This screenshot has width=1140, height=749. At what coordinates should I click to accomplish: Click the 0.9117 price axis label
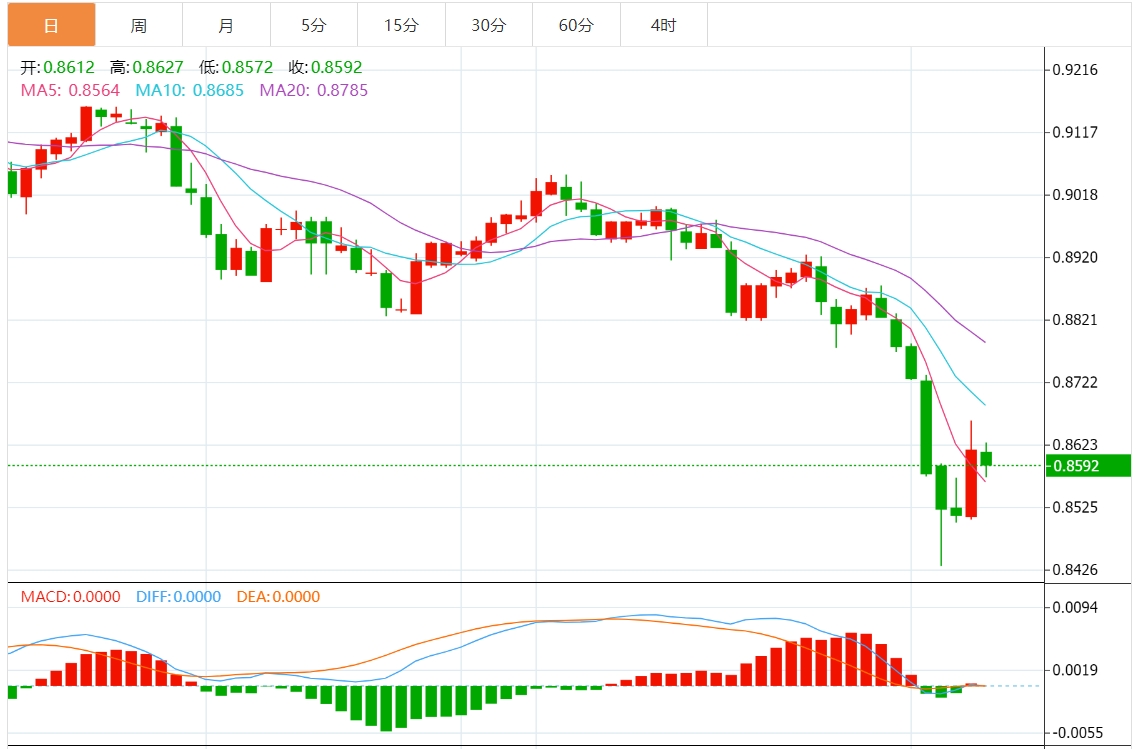point(1075,132)
